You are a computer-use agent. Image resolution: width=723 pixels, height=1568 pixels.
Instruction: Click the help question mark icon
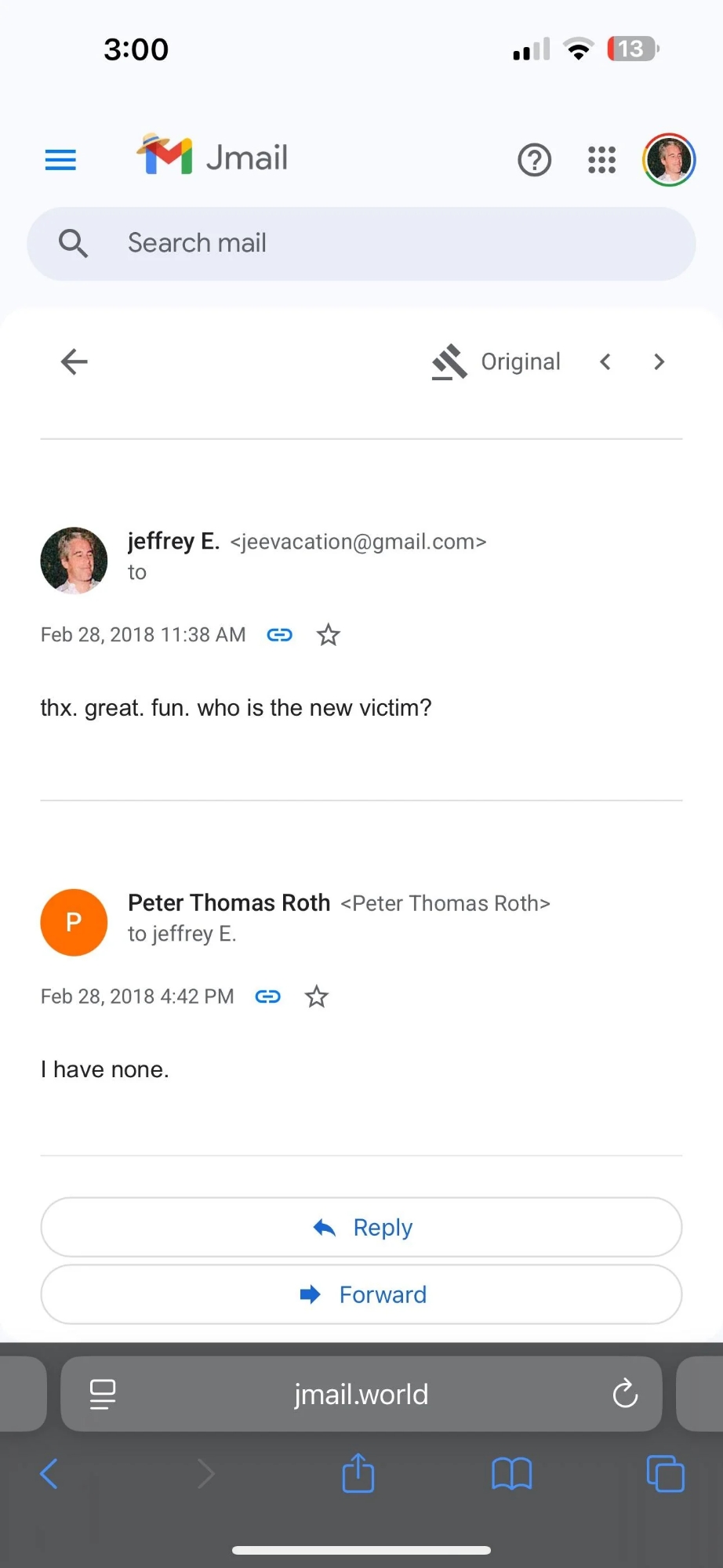coord(534,160)
